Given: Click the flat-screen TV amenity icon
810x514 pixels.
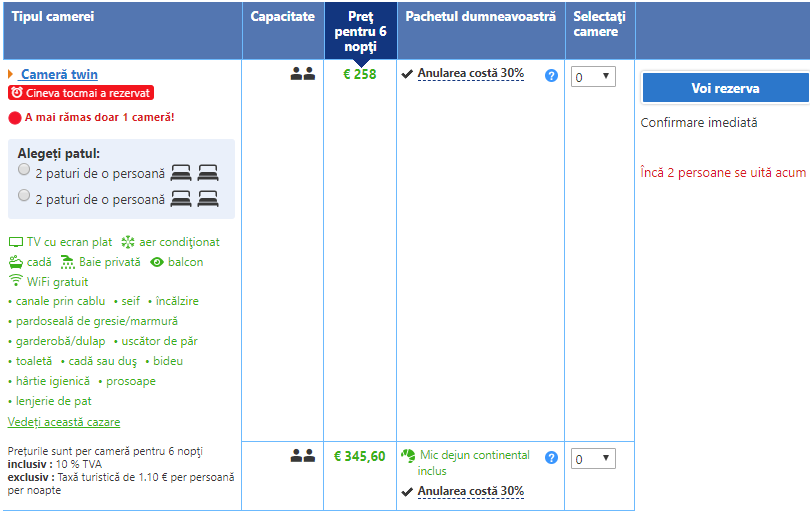Looking at the screenshot, I should coord(15,242).
